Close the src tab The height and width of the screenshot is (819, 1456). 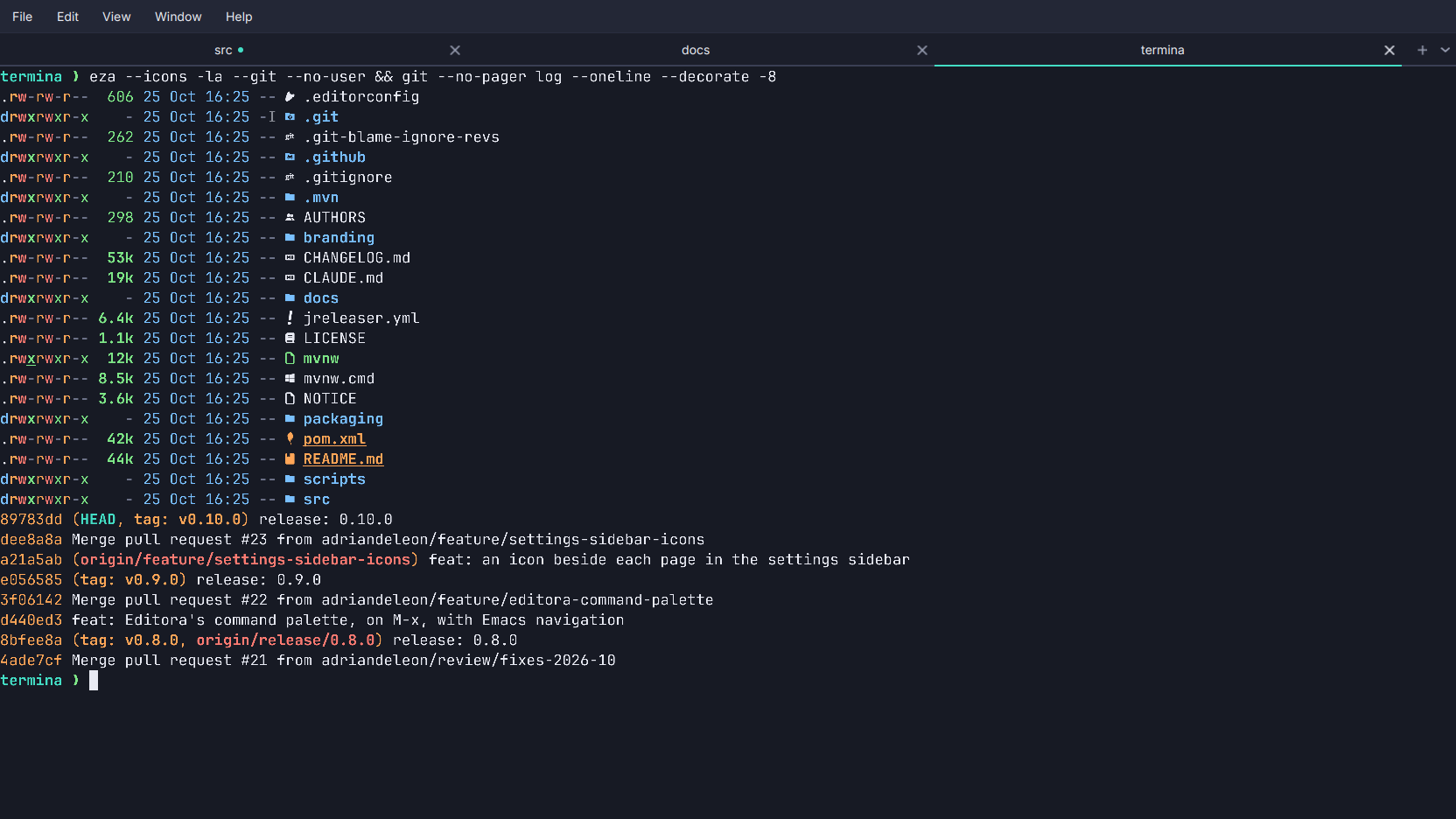[455, 50]
